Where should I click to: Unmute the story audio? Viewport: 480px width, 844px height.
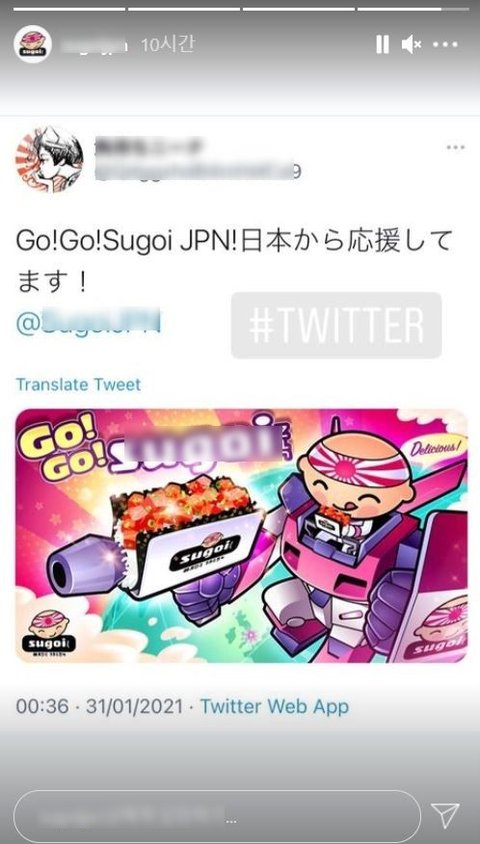pos(412,45)
